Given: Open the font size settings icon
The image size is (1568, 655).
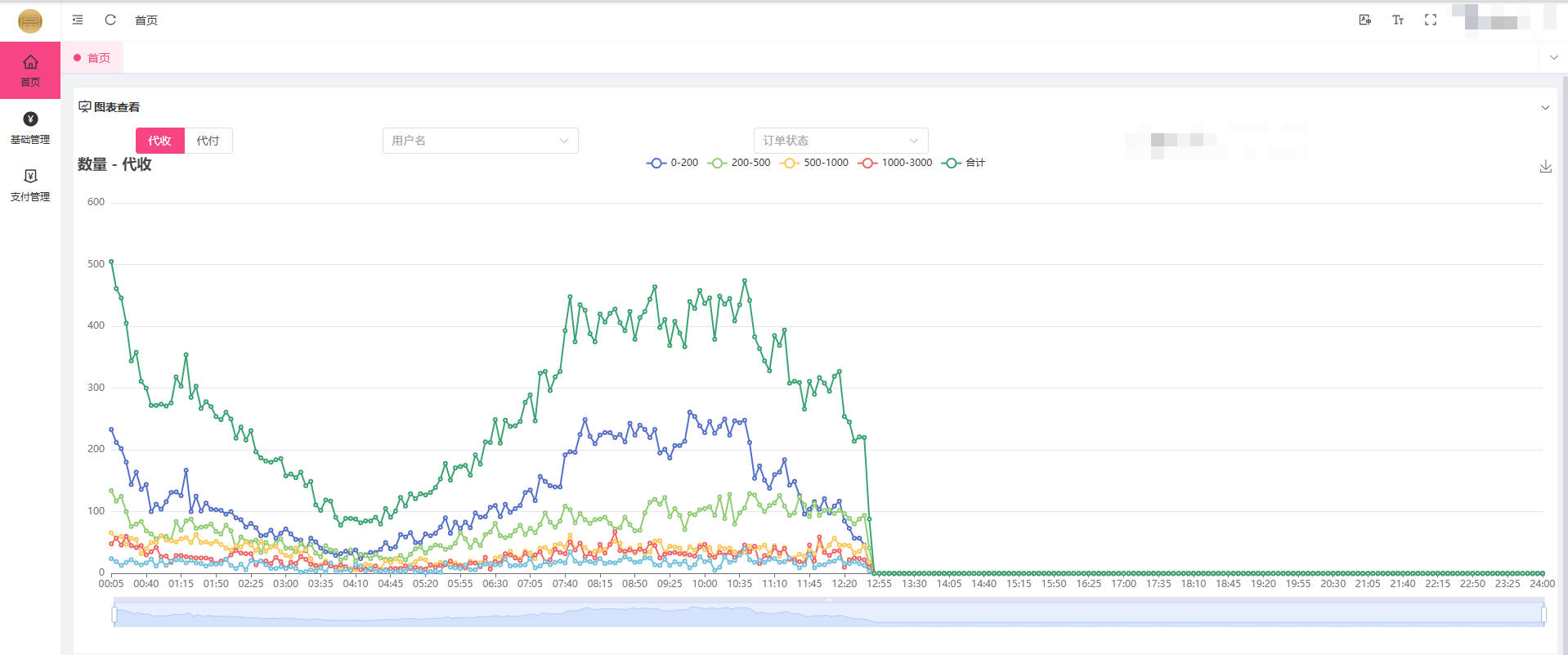Looking at the screenshot, I should (x=1398, y=20).
